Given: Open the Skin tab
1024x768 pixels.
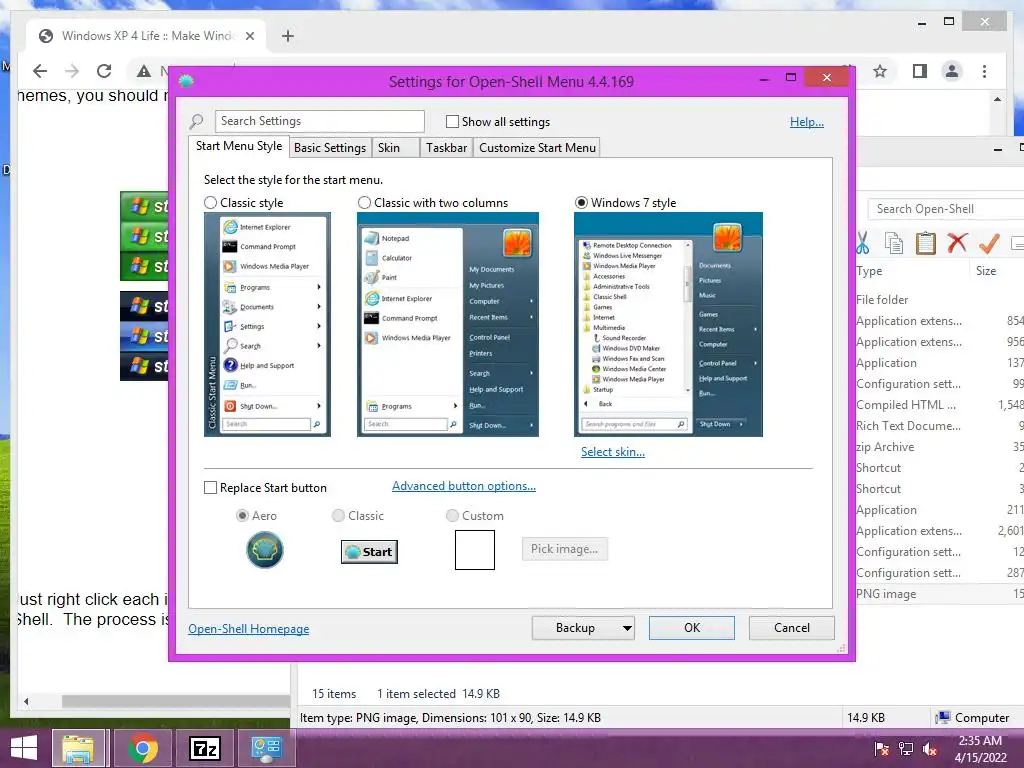Looking at the screenshot, I should 395,148.
